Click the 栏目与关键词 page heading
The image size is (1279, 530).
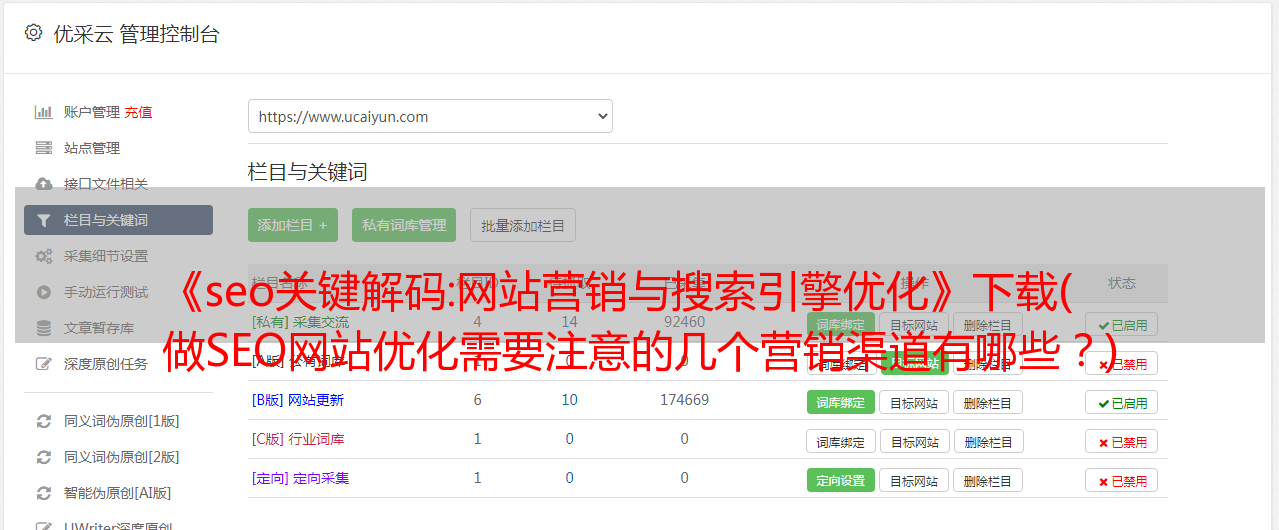tap(308, 172)
